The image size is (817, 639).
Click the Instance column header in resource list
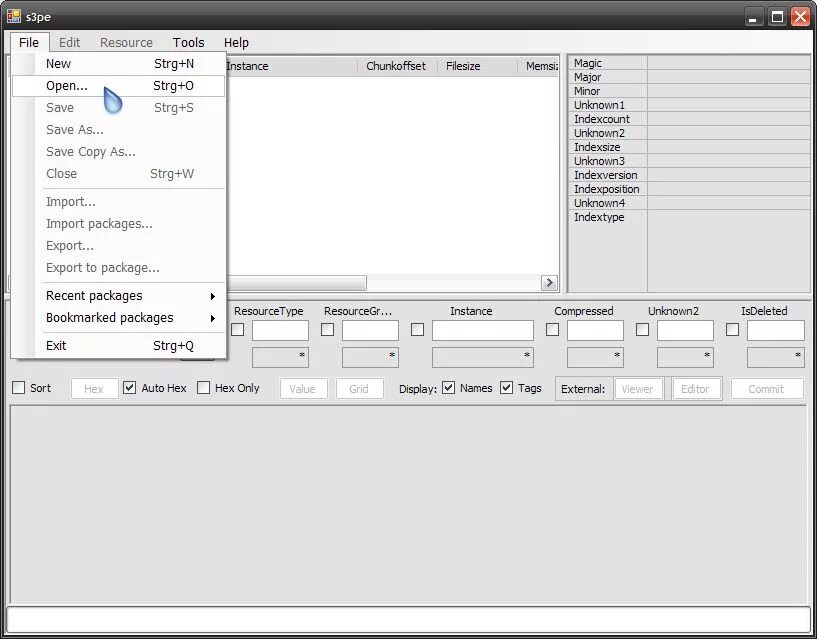(292, 66)
